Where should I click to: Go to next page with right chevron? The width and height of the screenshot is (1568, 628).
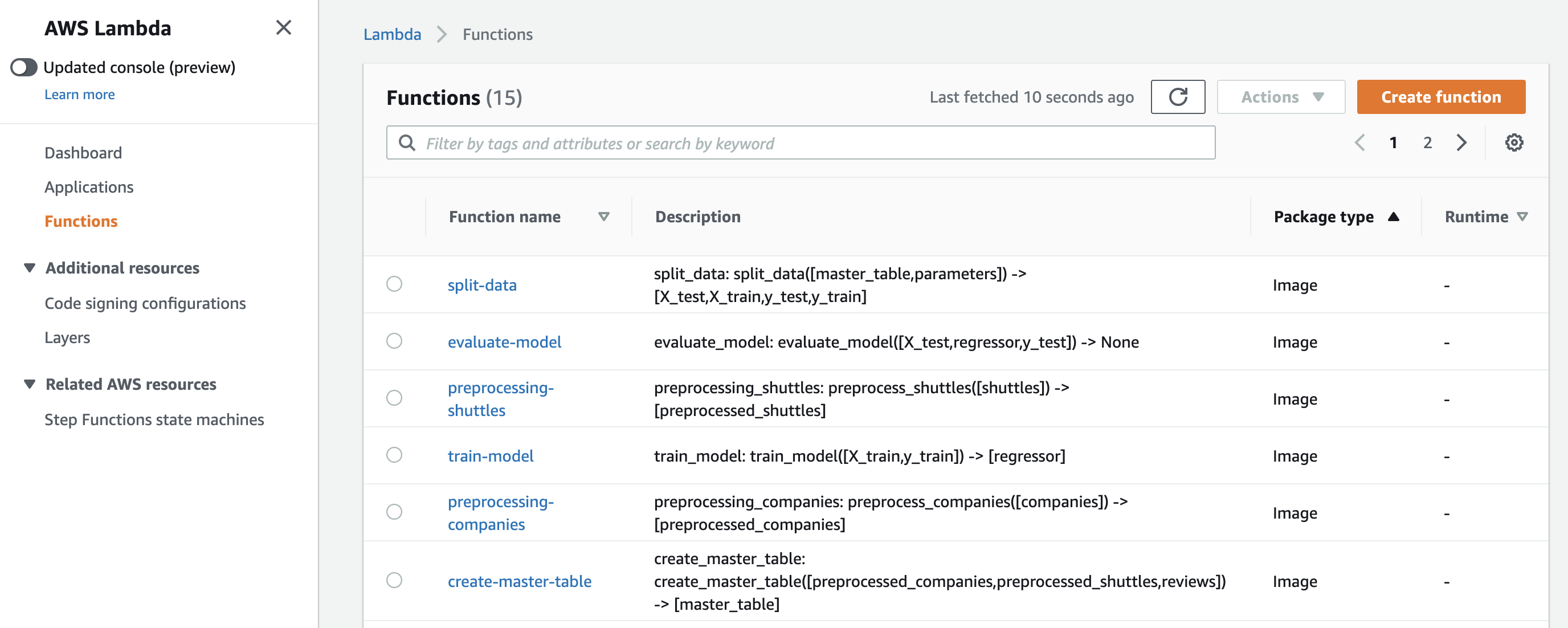point(1461,143)
